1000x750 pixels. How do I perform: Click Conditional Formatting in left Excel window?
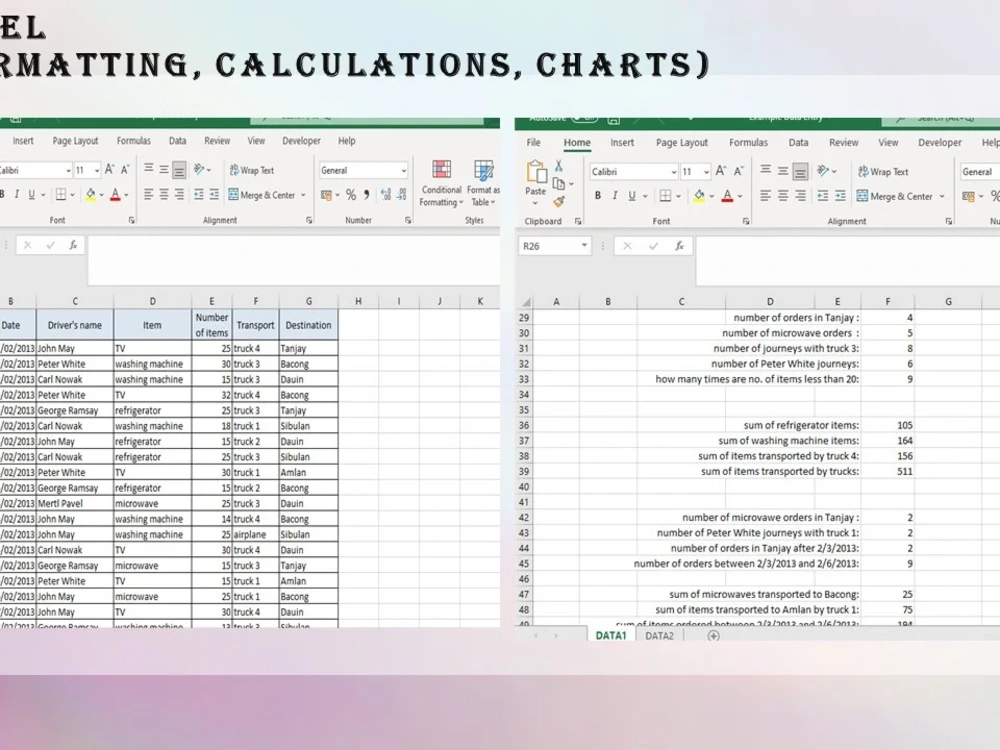pos(441,183)
